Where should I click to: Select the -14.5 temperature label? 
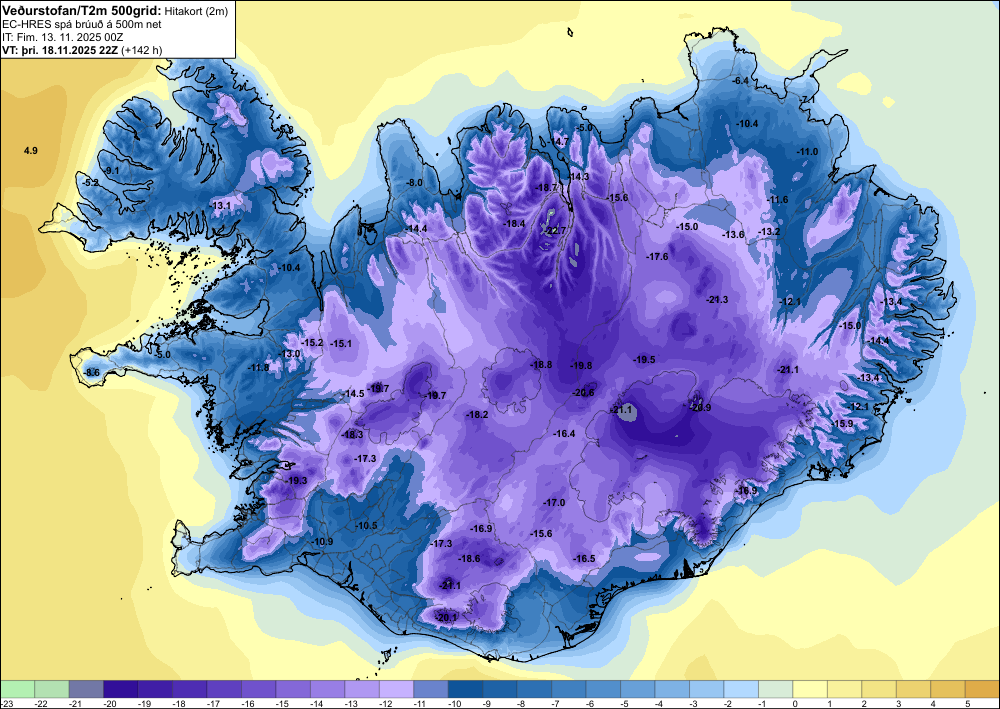coord(353,394)
